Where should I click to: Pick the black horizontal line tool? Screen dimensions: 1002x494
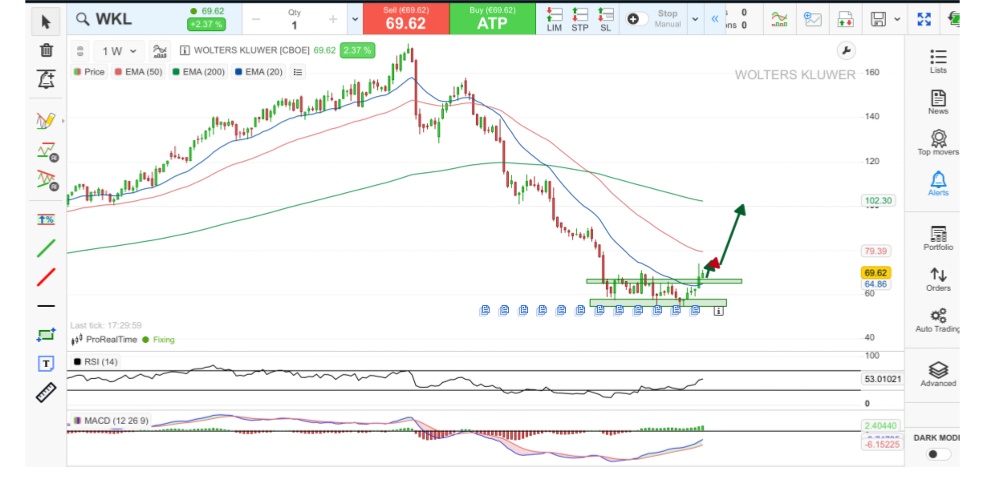pos(46,306)
